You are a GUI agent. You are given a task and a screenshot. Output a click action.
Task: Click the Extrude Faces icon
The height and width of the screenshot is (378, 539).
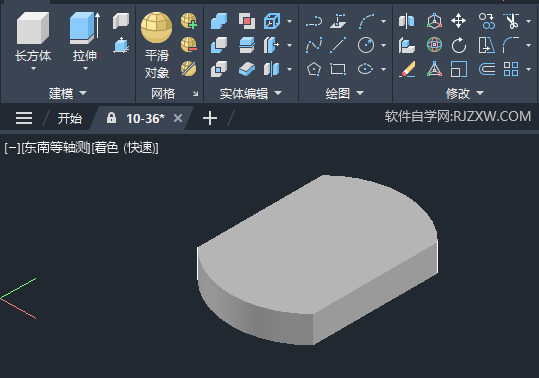tap(272, 45)
